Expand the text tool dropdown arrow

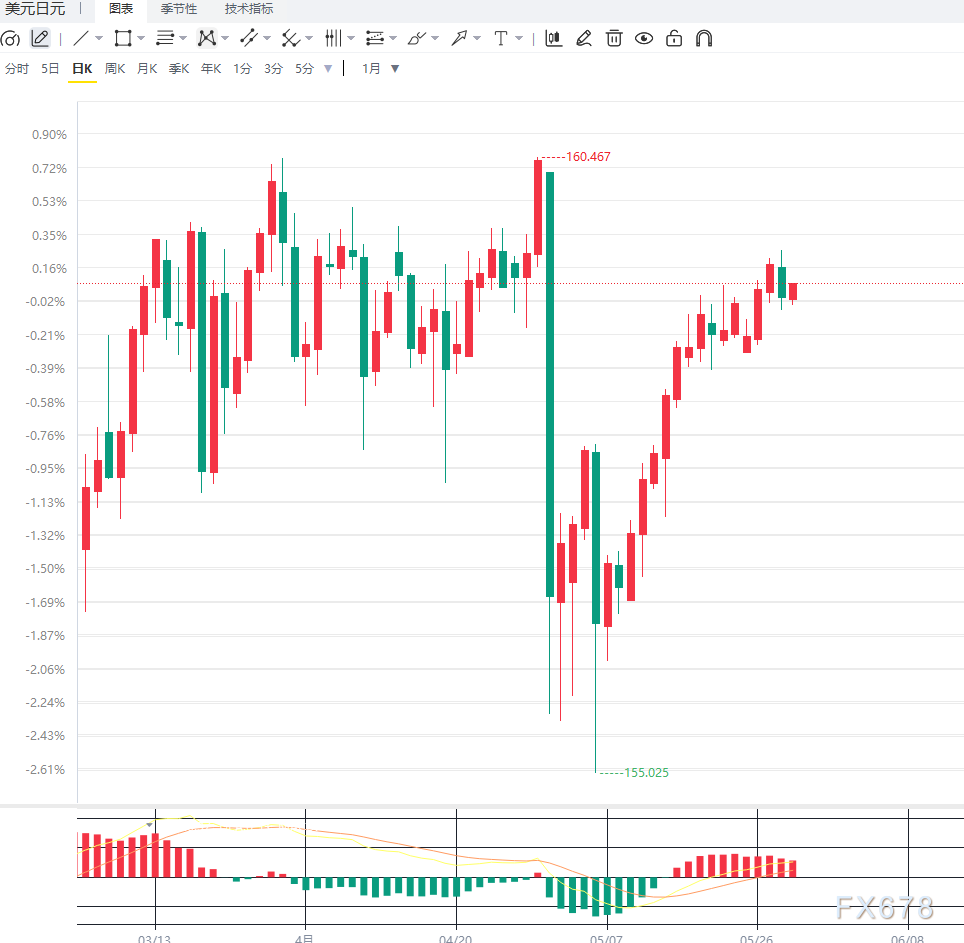tap(519, 39)
